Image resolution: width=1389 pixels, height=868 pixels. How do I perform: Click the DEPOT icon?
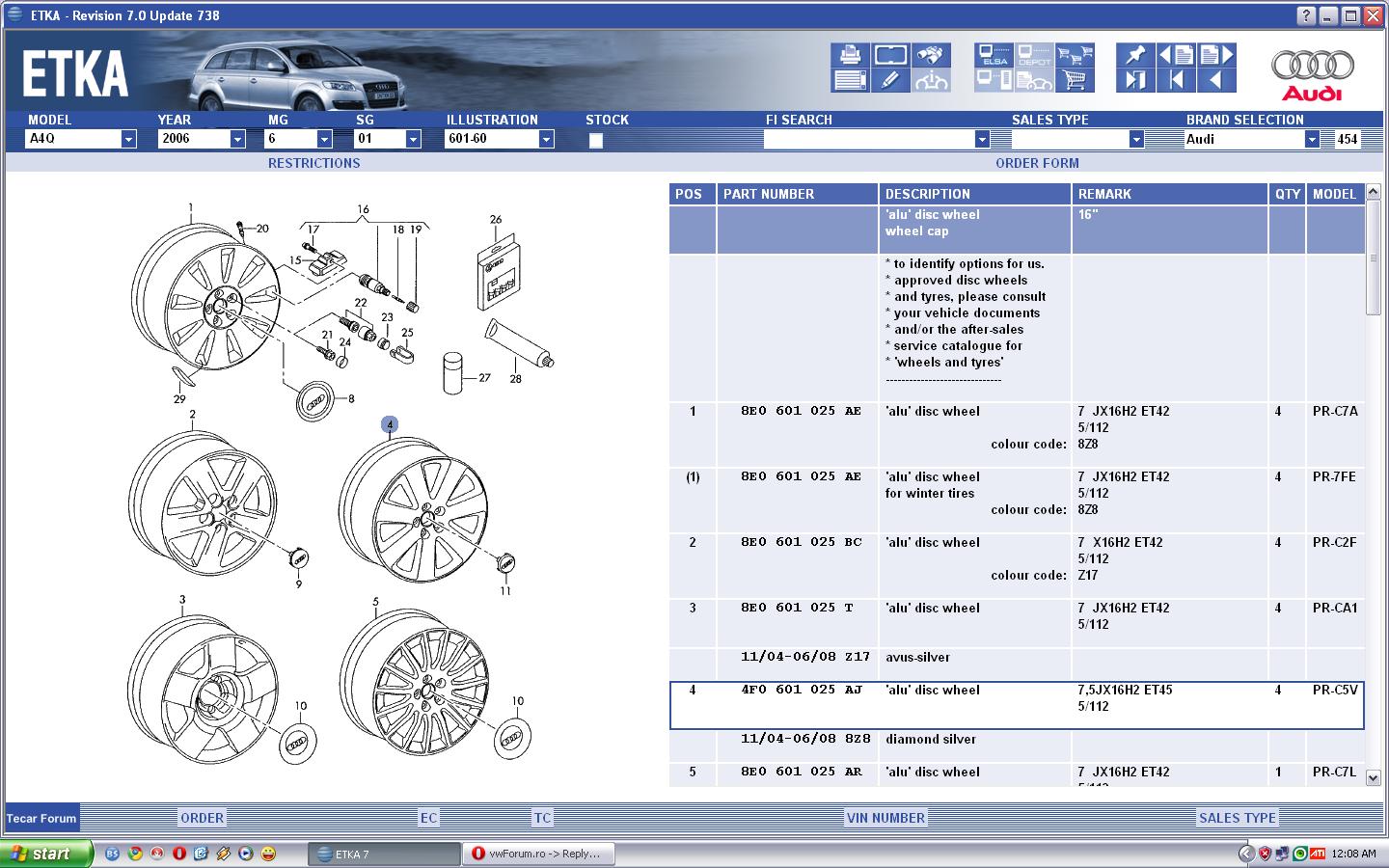click(x=1034, y=55)
